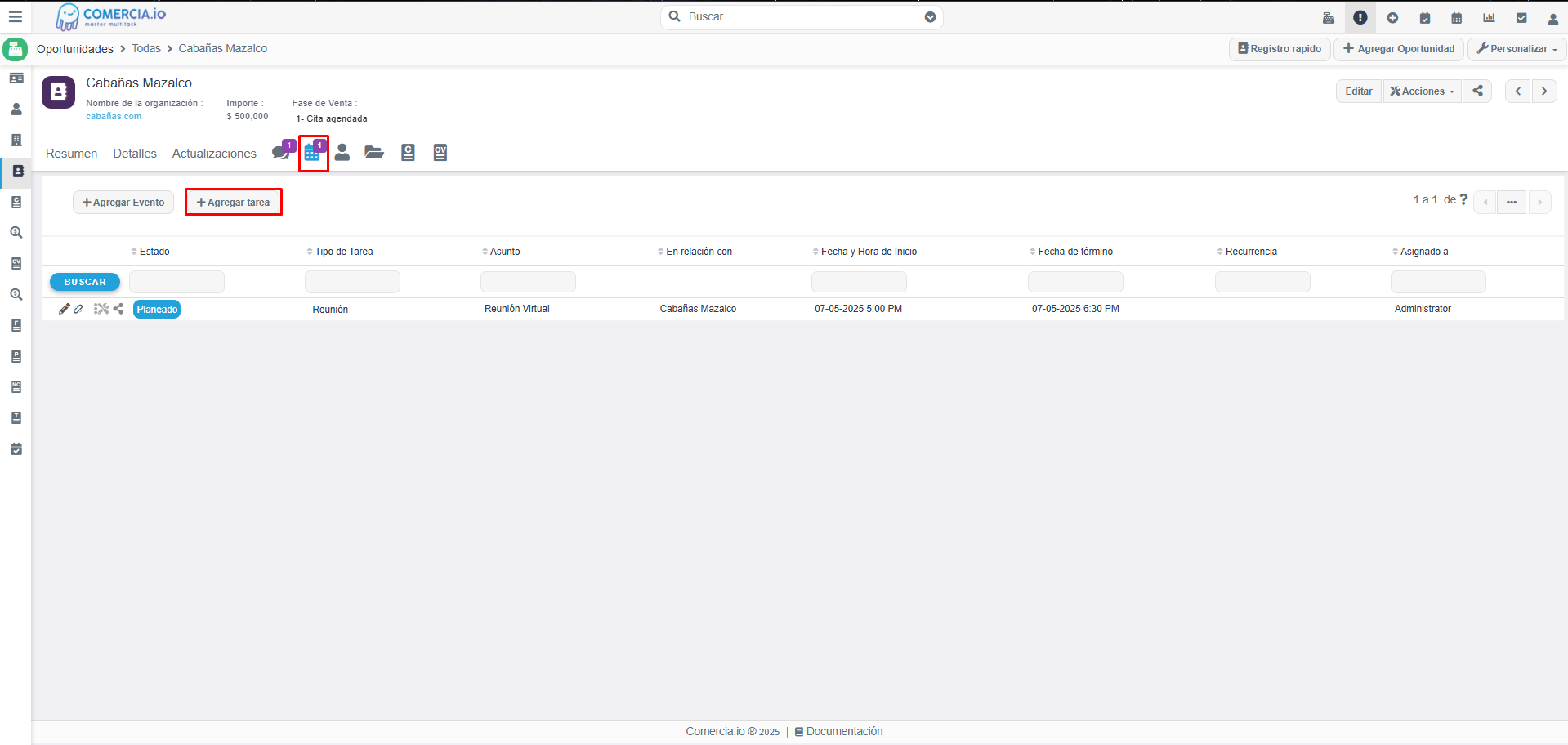Open the tasks checkbox icon in top bar
Screen dimensions: 1568x745
pyautogui.click(x=1521, y=17)
